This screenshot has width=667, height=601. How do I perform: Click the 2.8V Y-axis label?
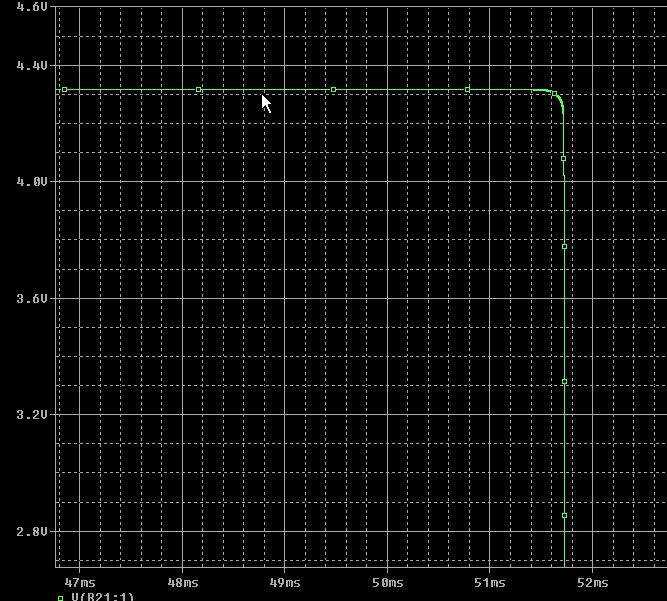pyautogui.click(x=31, y=531)
